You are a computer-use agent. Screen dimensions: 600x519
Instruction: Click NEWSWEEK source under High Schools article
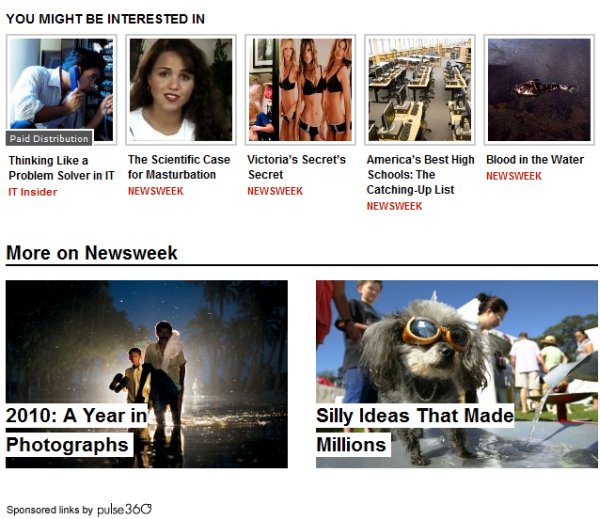(x=395, y=206)
